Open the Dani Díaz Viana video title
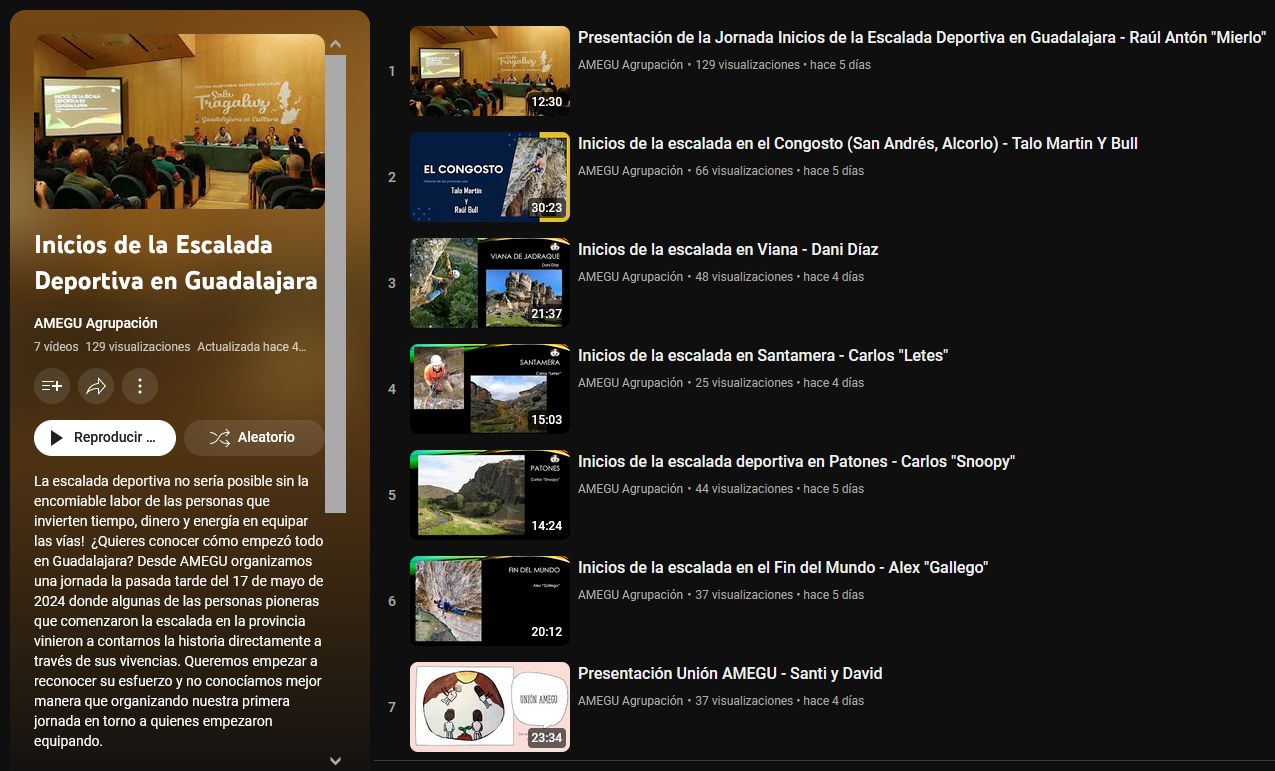 coord(728,250)
